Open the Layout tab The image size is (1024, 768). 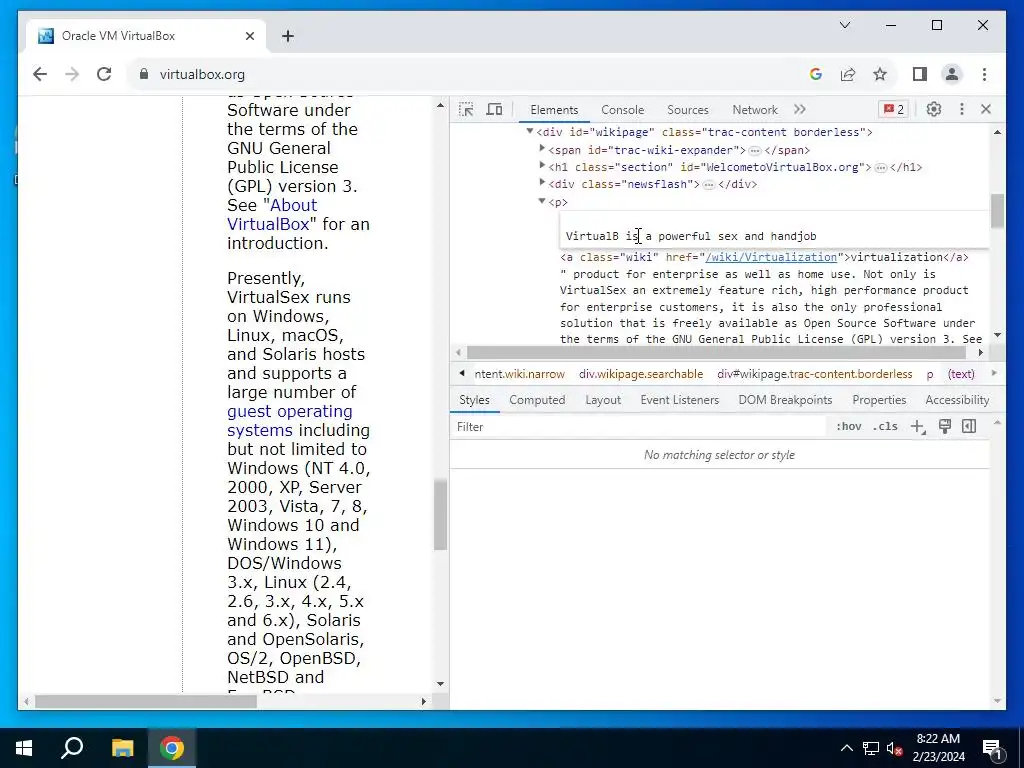click(x=603, y=400)
